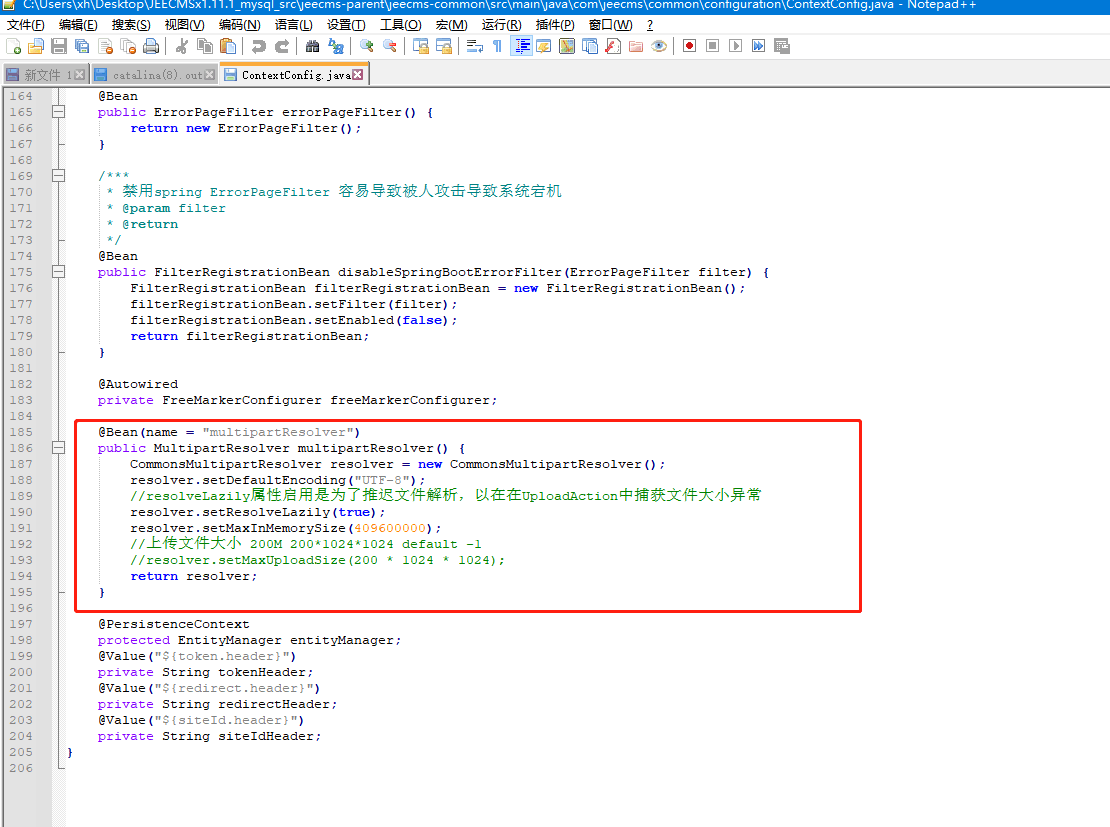
Task: Open the 编码(N) menu
Action: (x=239, y=25)
